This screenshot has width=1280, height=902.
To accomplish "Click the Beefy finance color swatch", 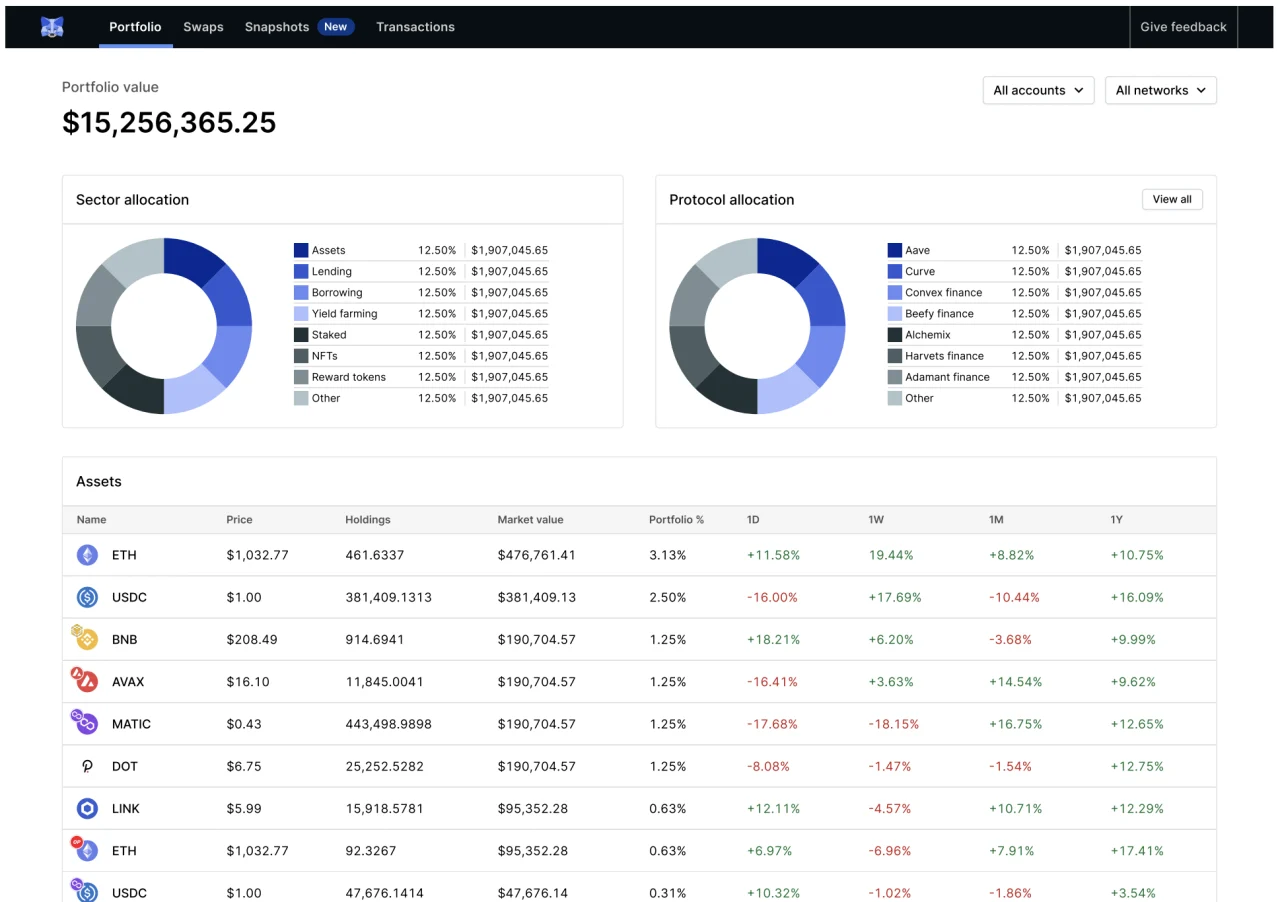I will click(895, 313).
